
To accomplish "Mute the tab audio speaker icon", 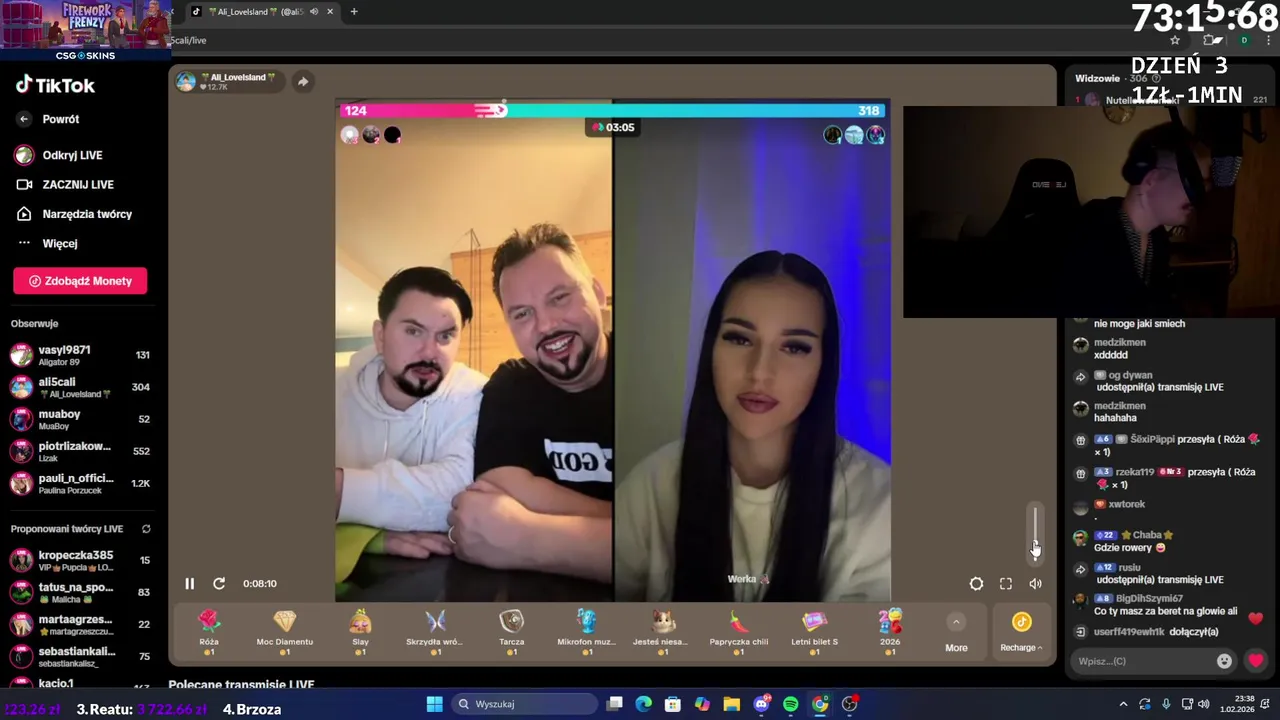I will 314,12.
